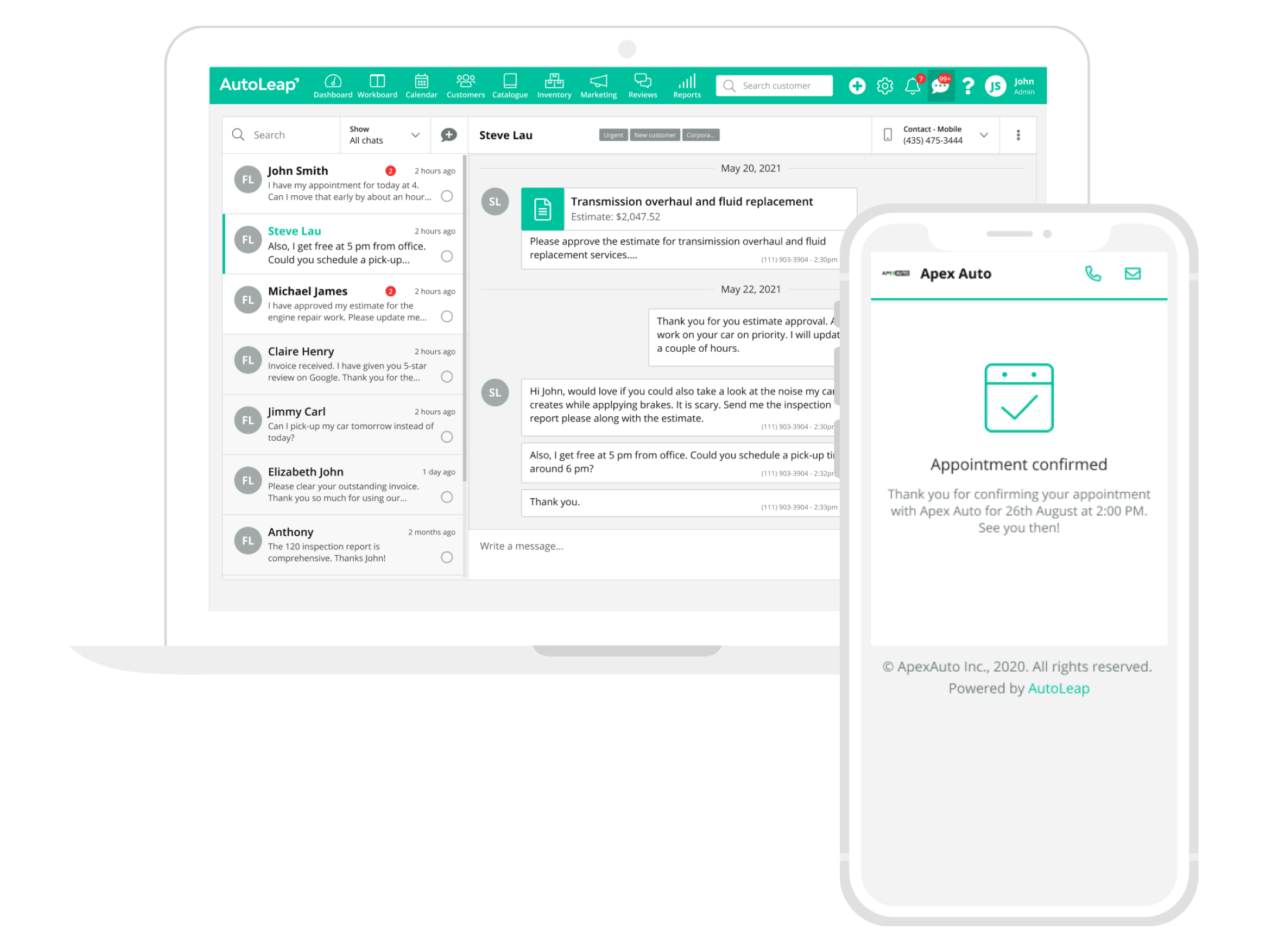Click the new message compose icon
This screenshot has height=952, width=1269.
448,135
